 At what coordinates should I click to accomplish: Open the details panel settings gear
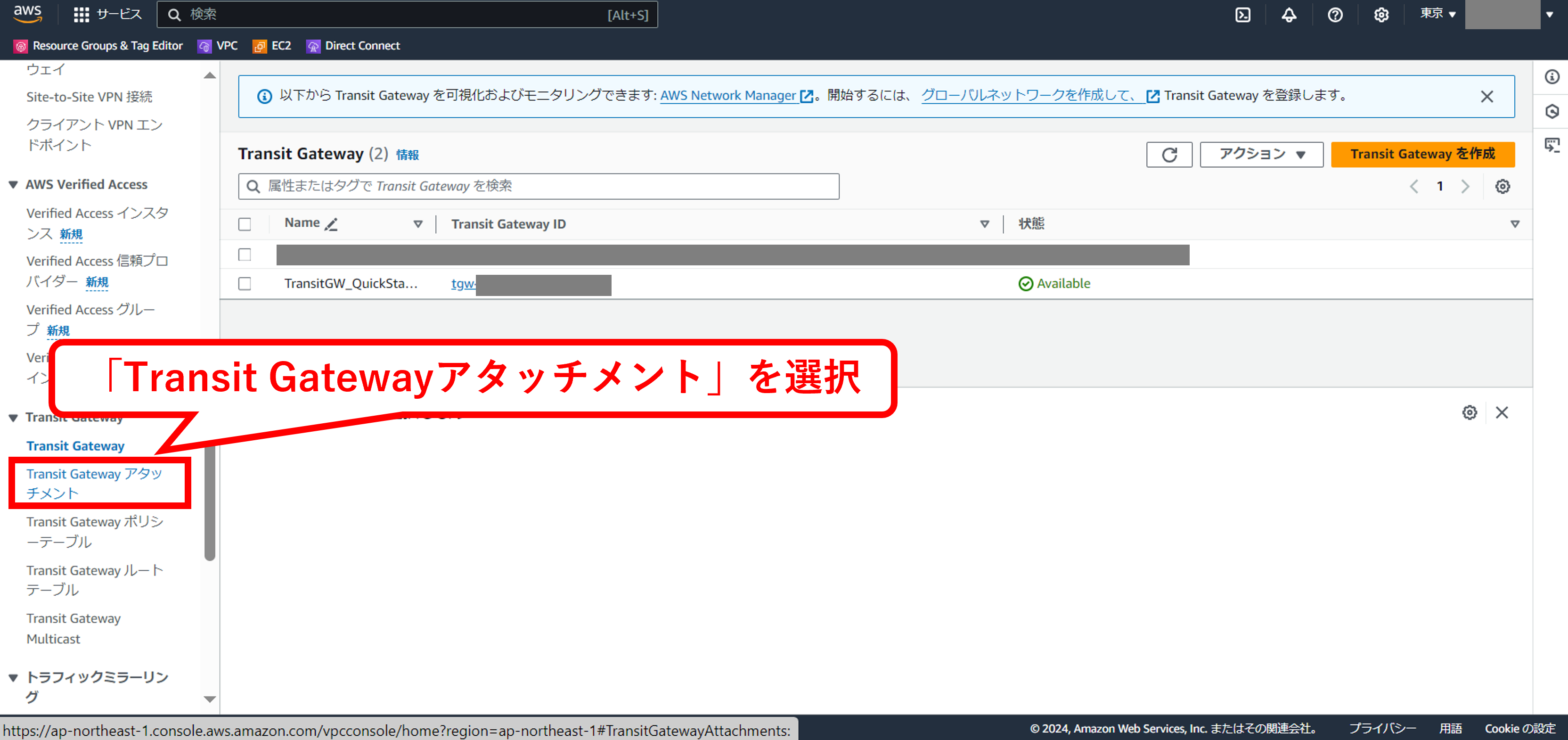point(1470,412)
